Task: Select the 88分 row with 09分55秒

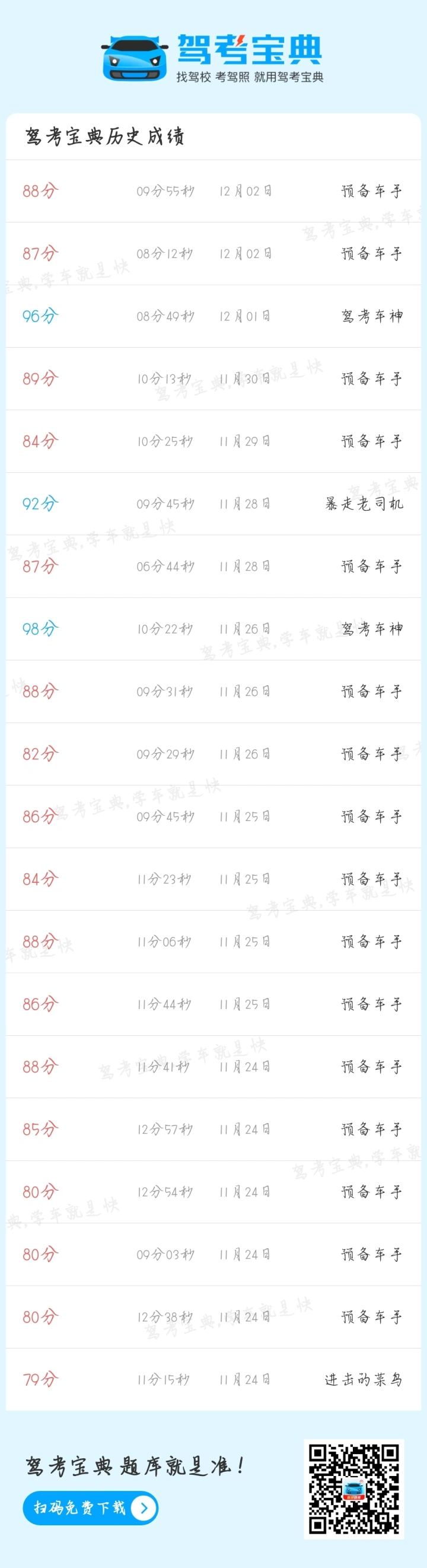Action: click(213, 191)
